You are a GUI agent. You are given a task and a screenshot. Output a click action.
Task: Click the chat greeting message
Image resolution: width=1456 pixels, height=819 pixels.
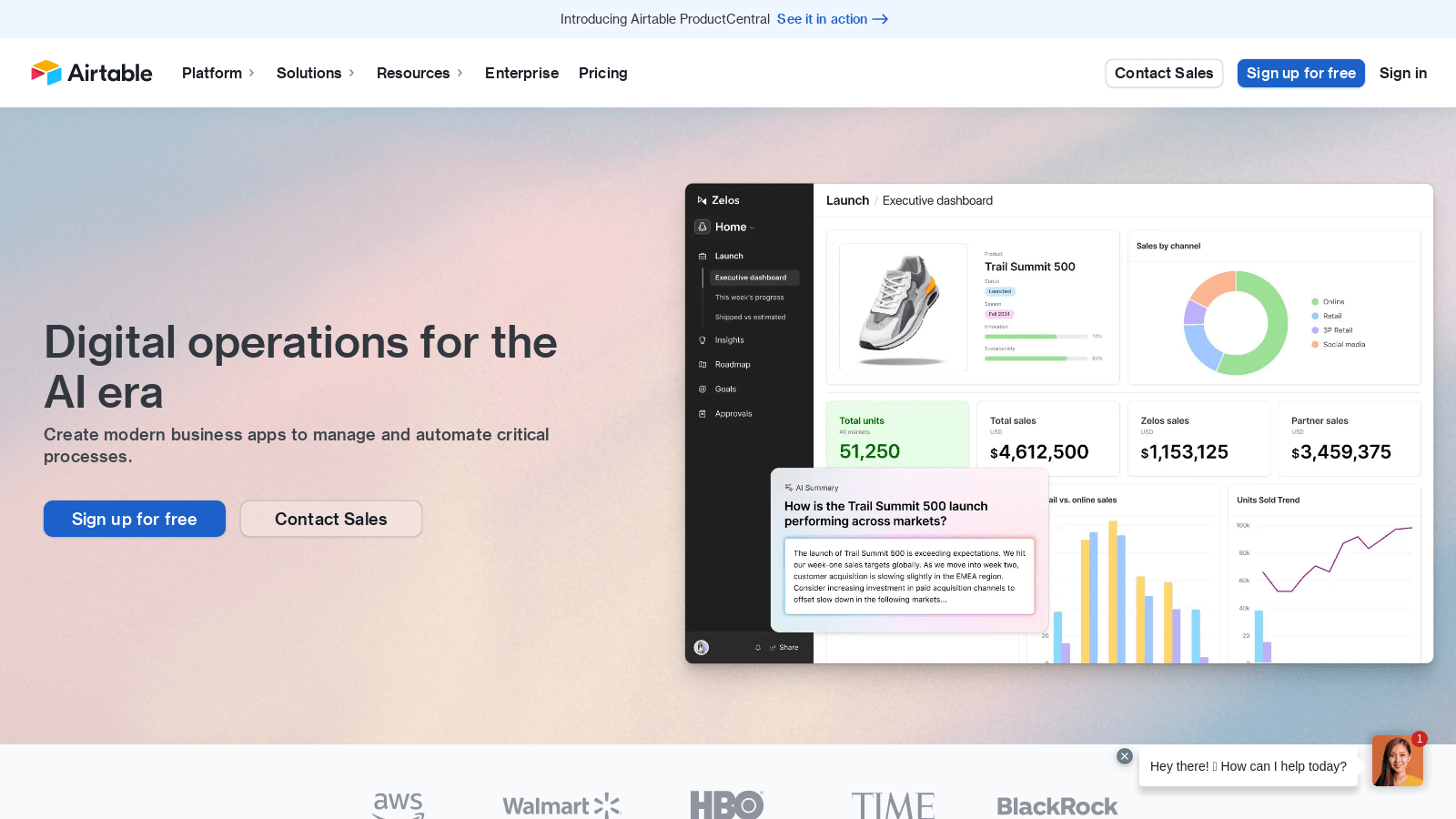(1248, 766)
